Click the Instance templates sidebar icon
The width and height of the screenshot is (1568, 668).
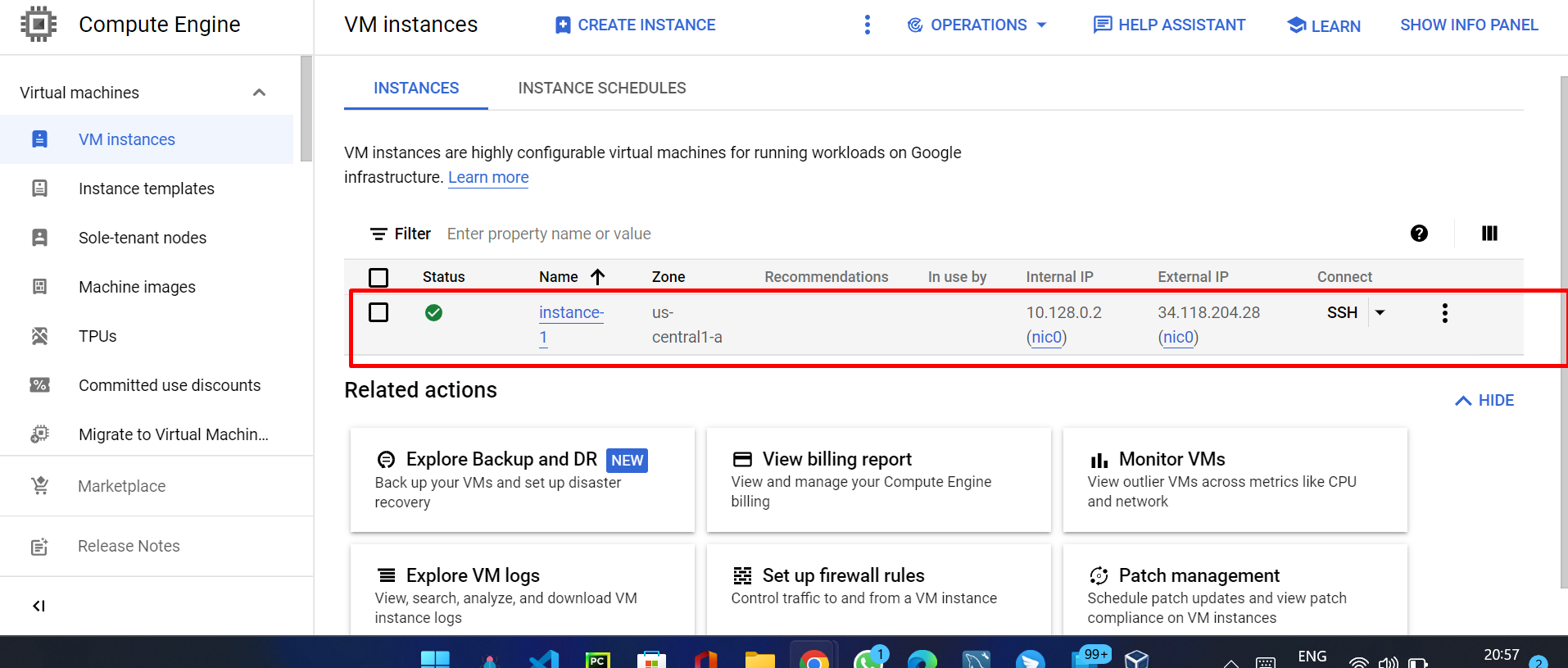39,189
